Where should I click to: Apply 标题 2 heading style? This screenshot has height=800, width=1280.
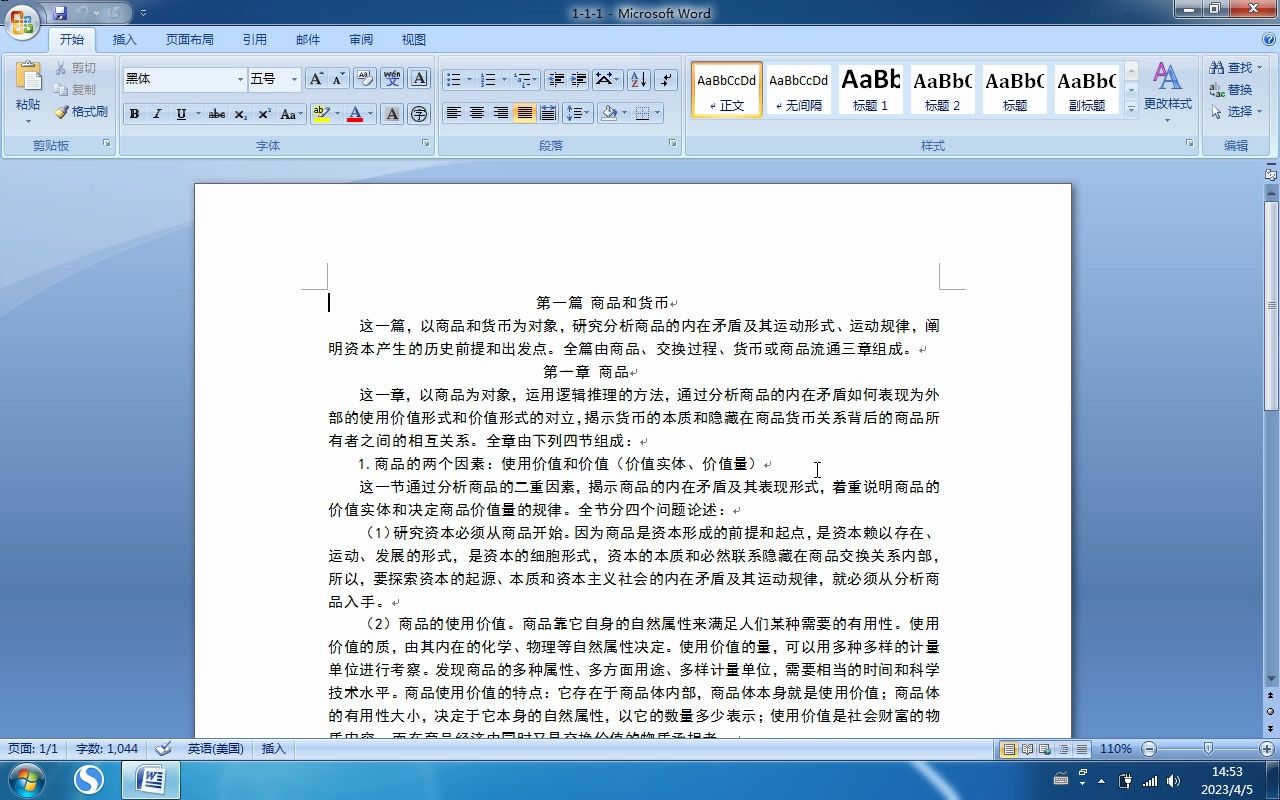(943, 89)
